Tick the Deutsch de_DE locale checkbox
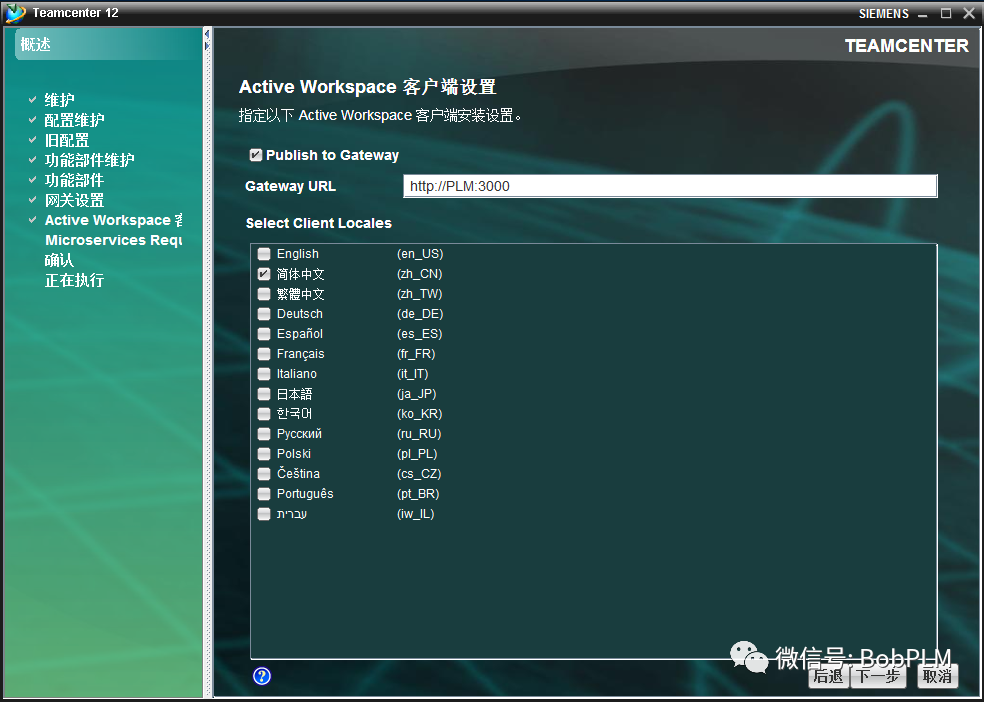This screenshot has height=702, width=984. (x=264, y=314)
